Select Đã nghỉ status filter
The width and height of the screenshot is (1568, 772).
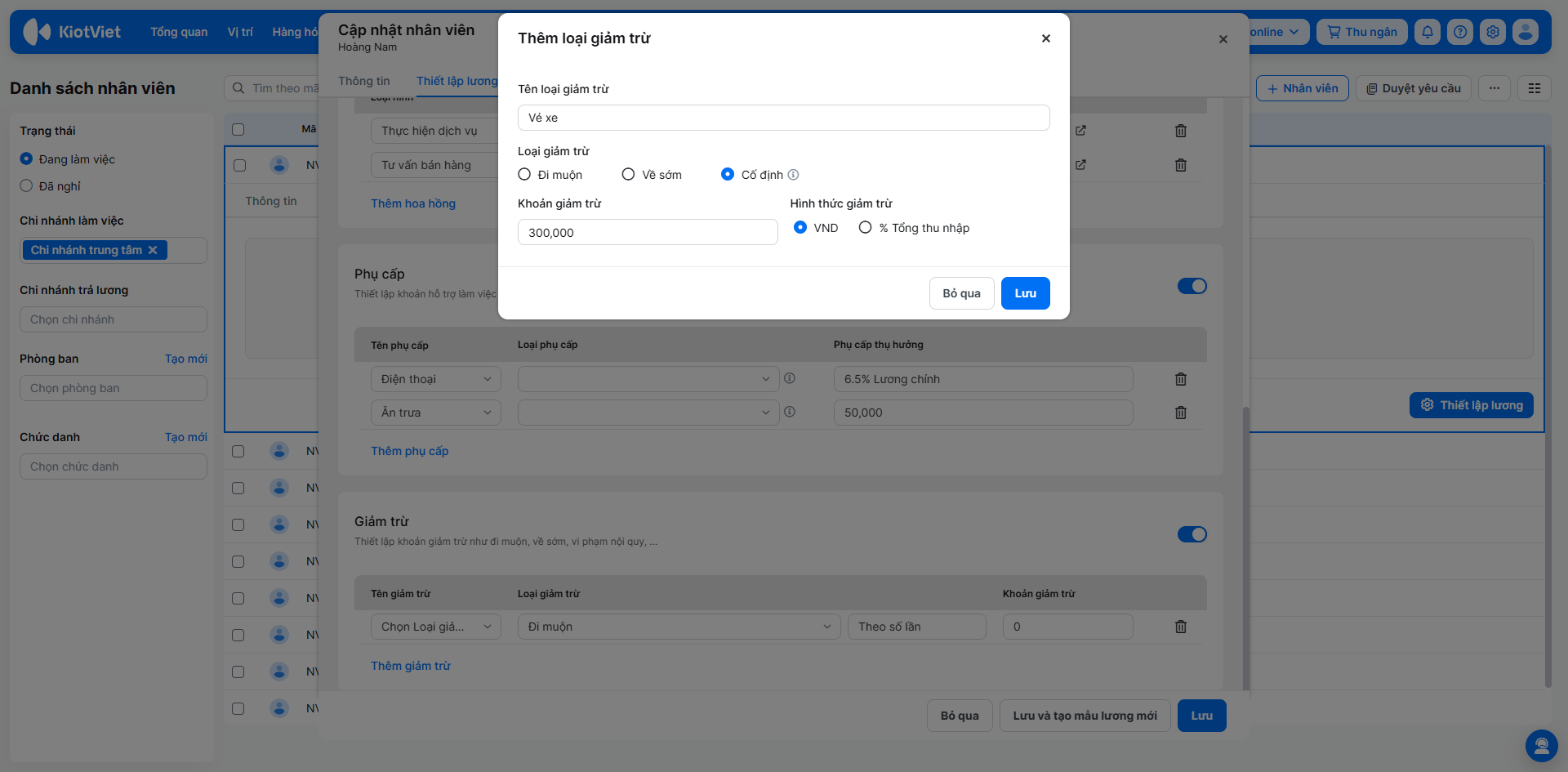pyautogui.click(x=26, y=186)
